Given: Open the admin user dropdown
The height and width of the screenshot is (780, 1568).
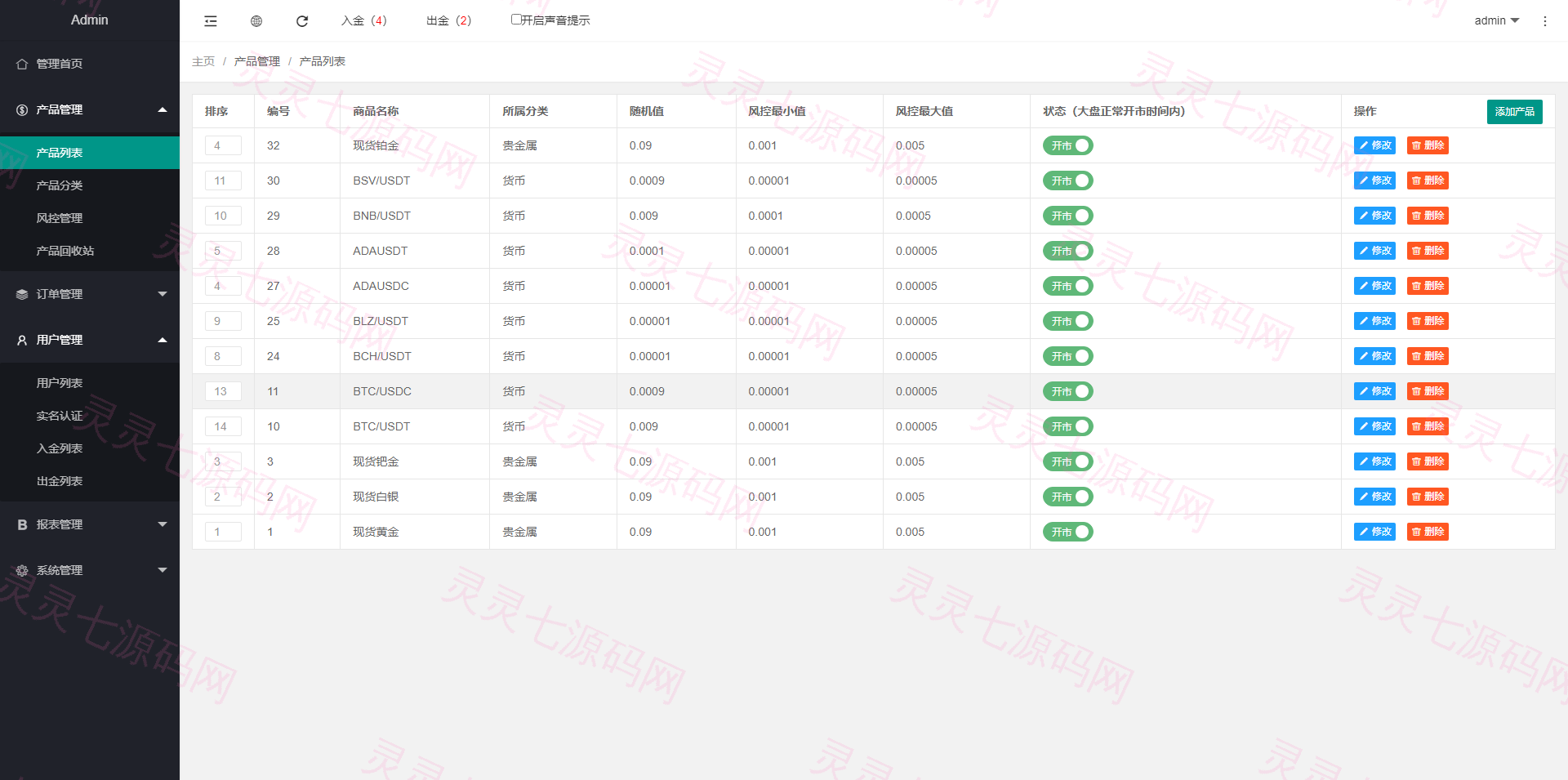Looking at the screenshot, I should click(x=1496, y=20).
